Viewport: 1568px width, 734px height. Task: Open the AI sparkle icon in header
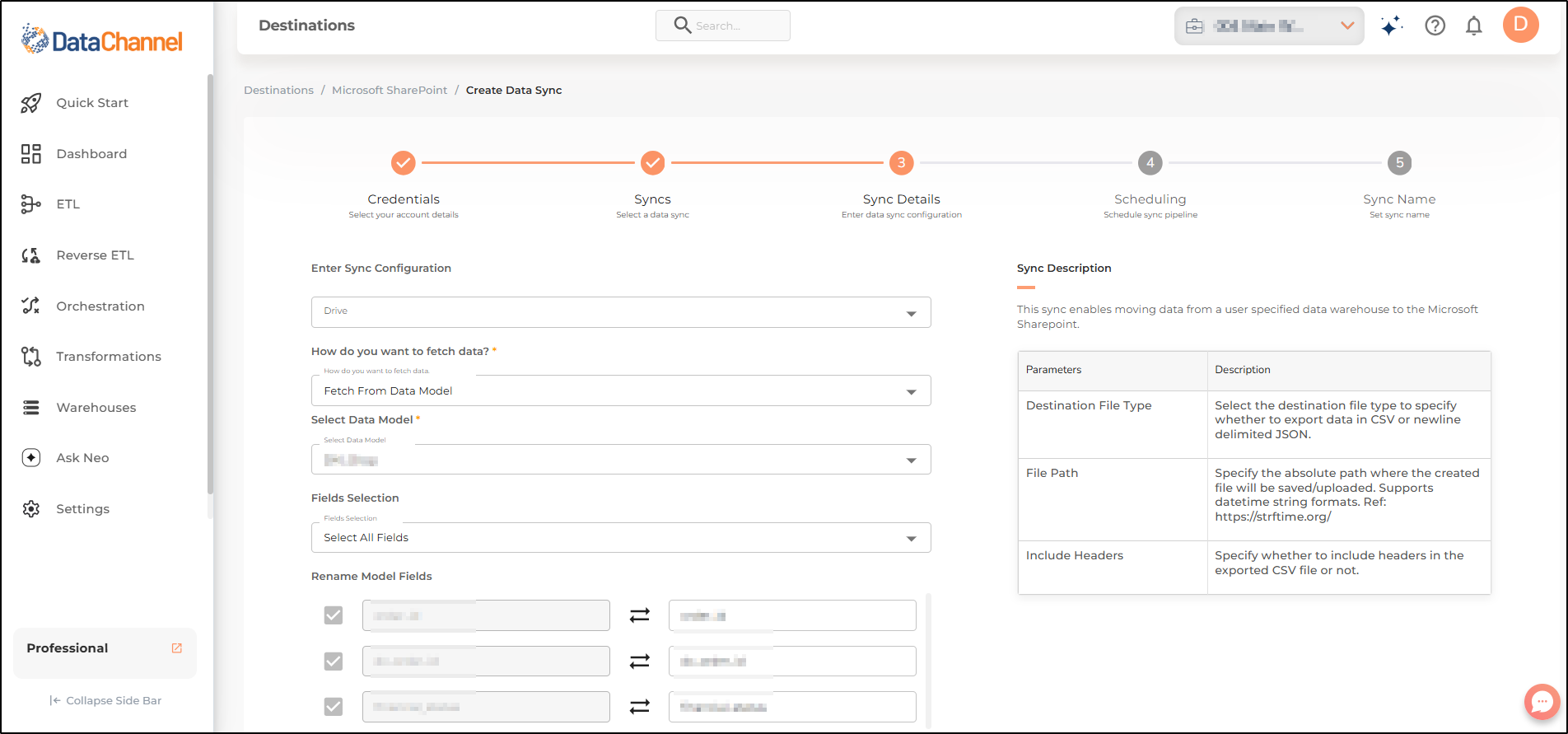tap(1392, 26)
